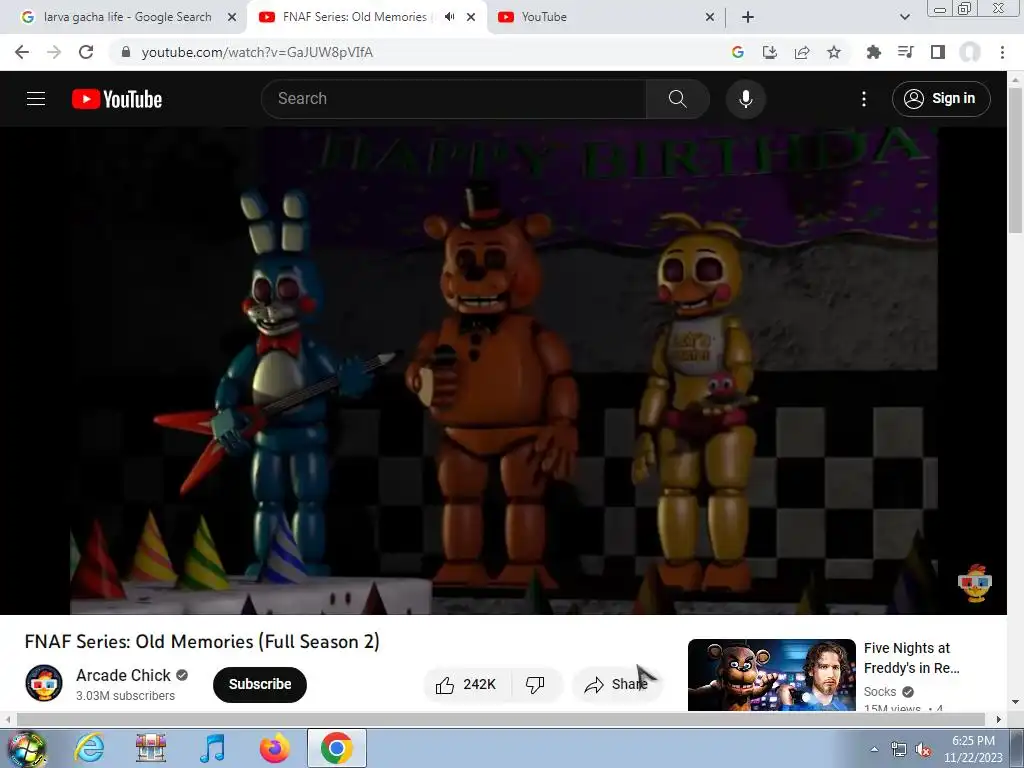Open Five Nights at Freddy's recommended thumbnail
Screen dimensions: 1024x768
point(771,674)
